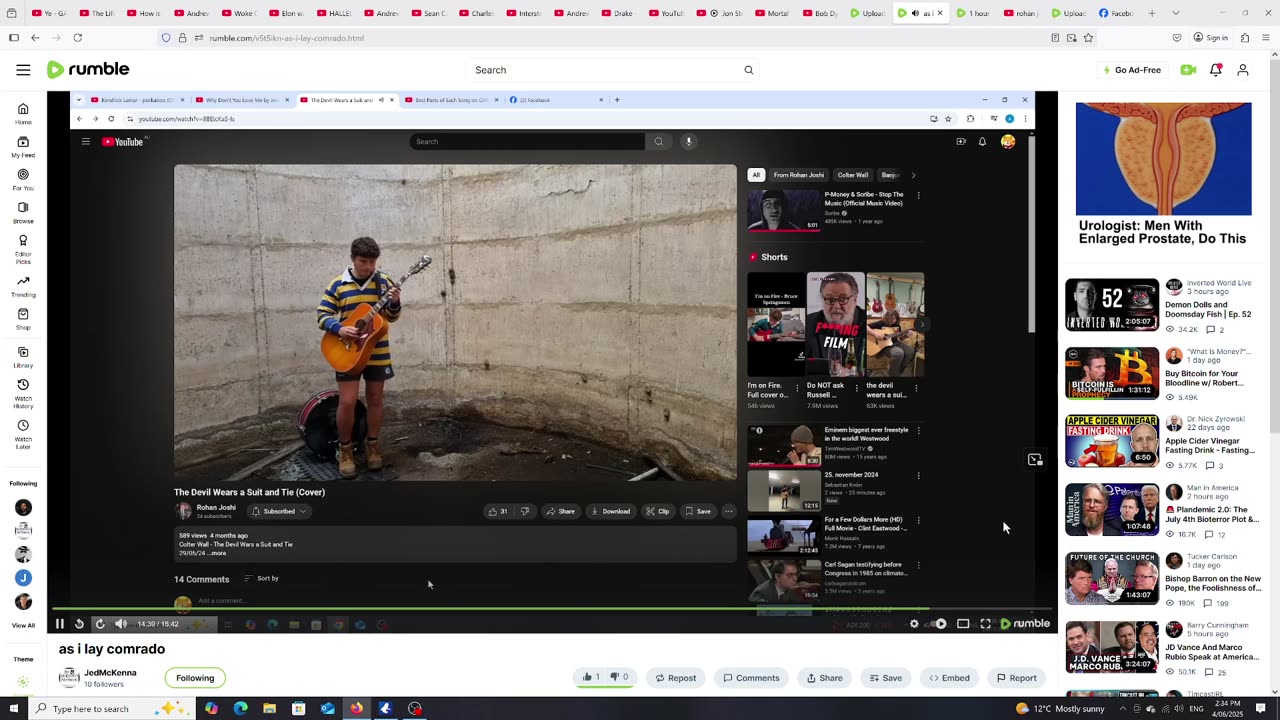Image resolution: width=1280 pixels, height=720 pixels.
Task: Click the Repost button
Action: (x=675, y=678)
